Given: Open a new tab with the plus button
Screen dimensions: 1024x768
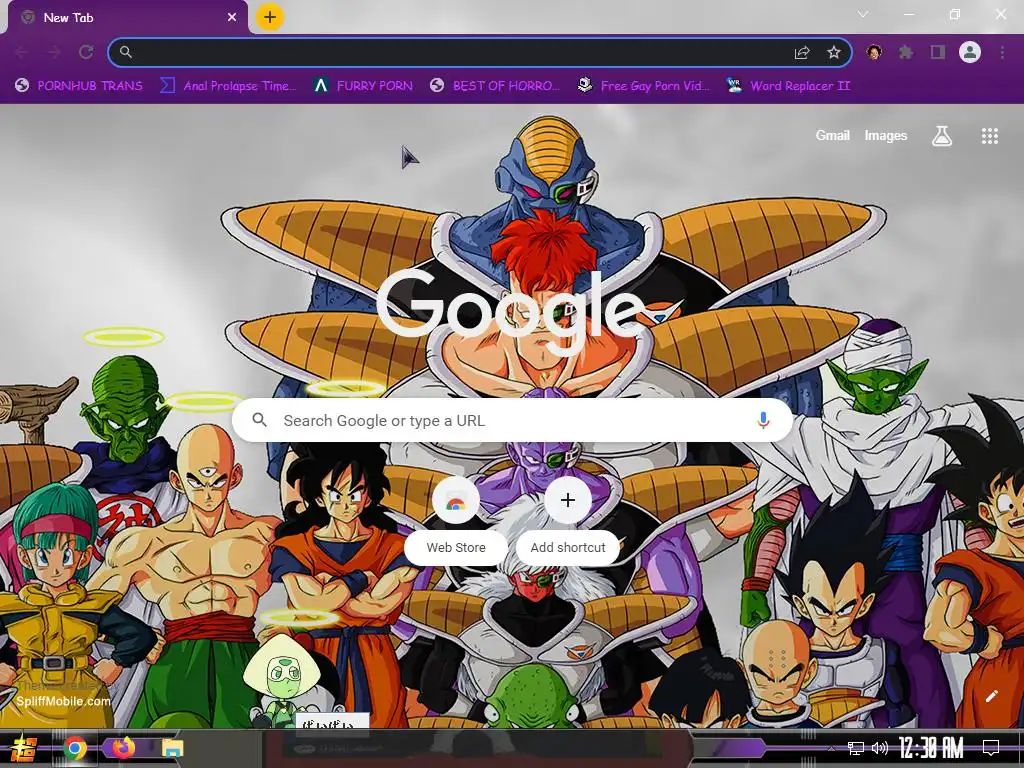Looking at the screenshot, I should [270, 17].
